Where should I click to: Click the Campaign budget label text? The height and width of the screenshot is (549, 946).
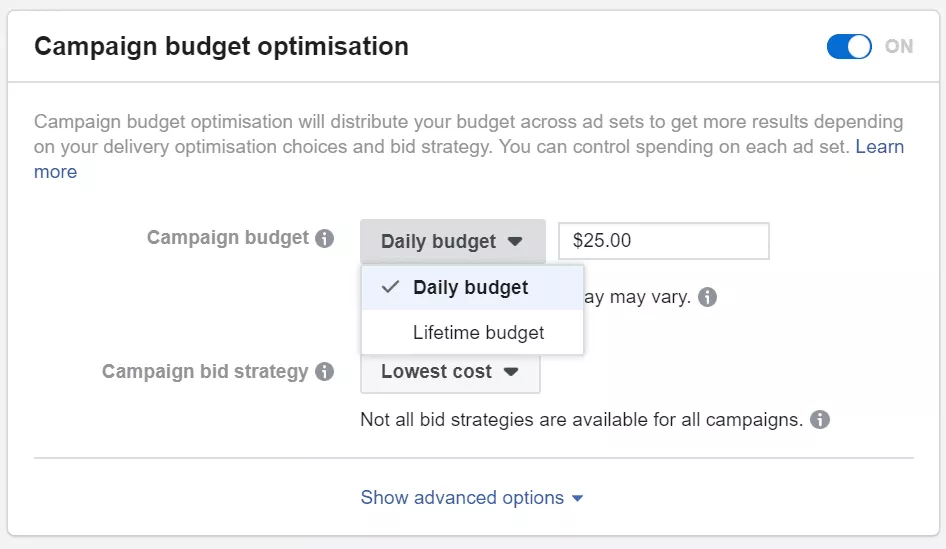tap(228, 238)
